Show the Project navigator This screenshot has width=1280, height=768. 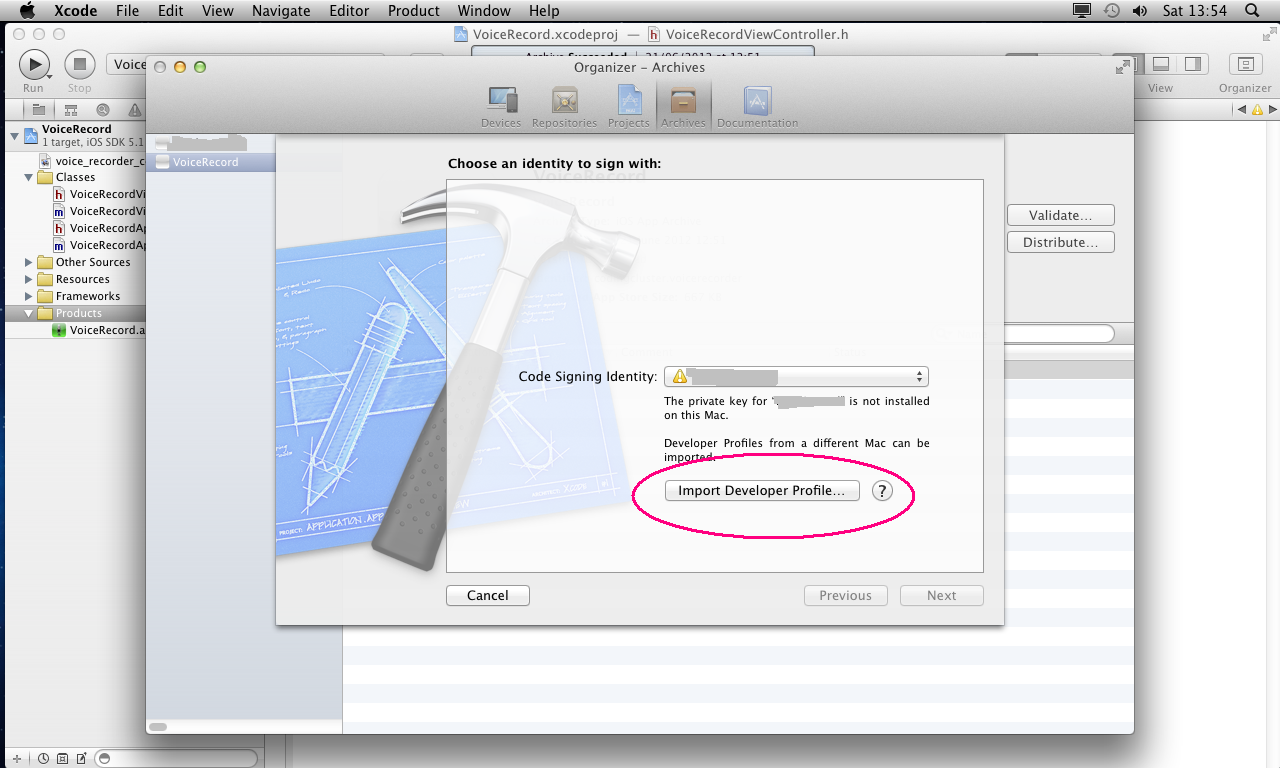tap(38, 110)
